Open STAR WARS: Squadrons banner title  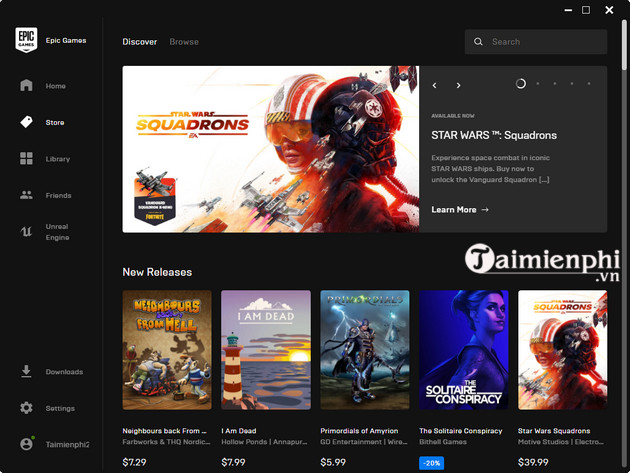494,135
